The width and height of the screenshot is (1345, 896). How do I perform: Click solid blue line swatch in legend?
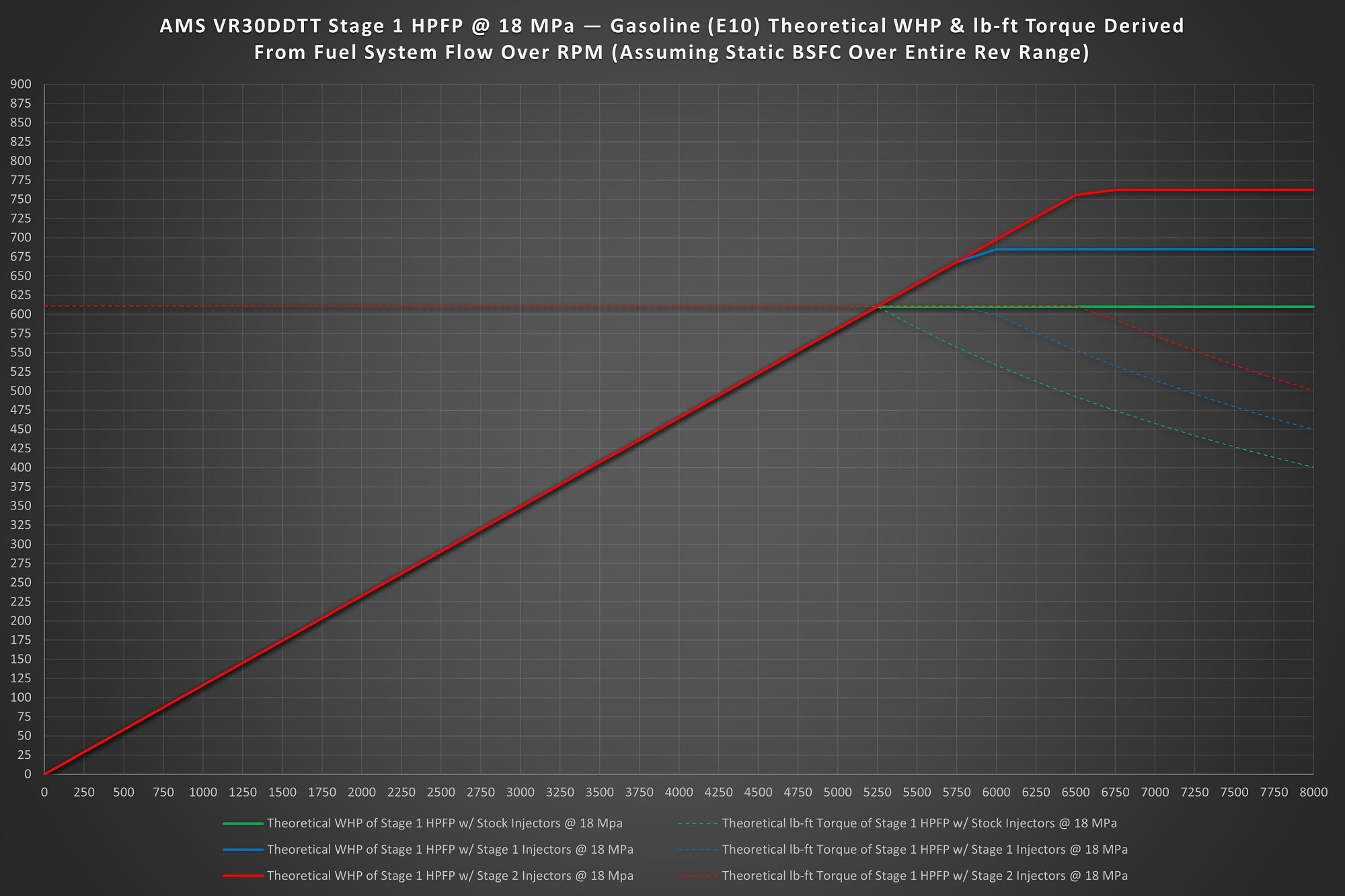[243, 850]
